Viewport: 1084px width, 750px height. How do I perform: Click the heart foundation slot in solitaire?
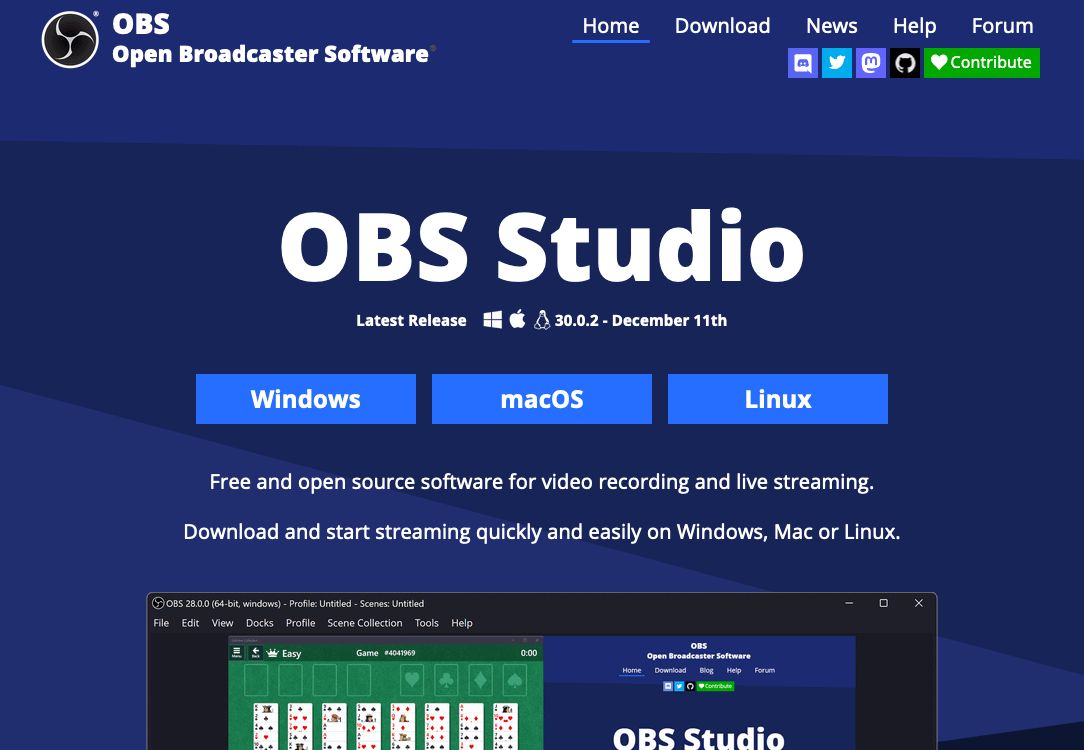(x=413, y=680)
